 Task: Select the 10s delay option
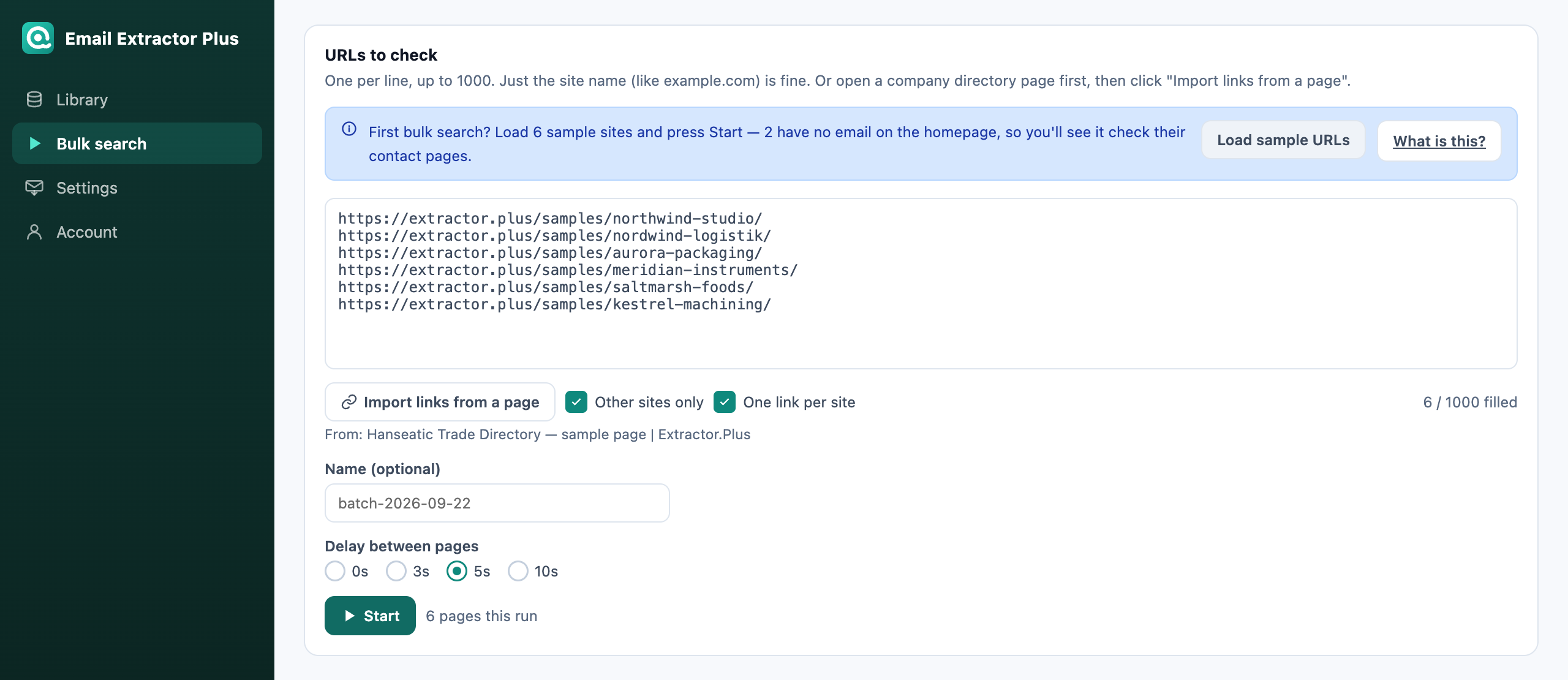[x=518, y=571]
